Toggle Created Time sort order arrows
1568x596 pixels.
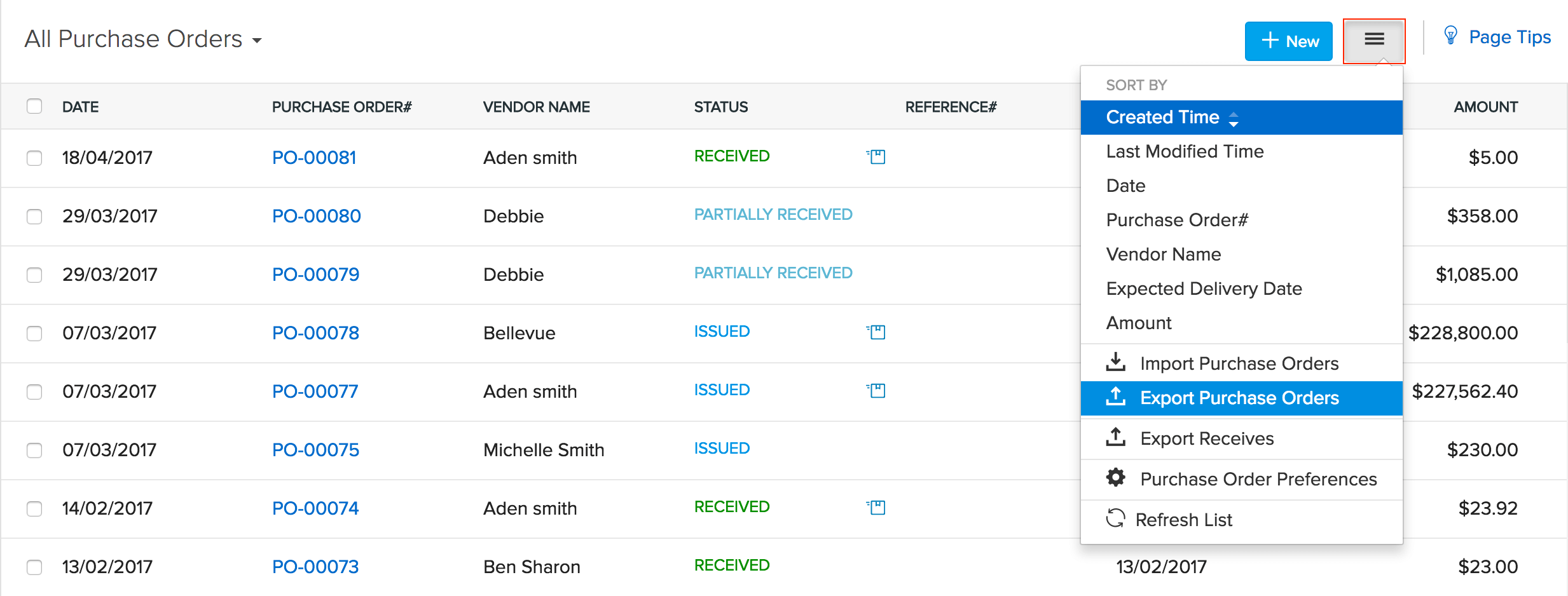tap(1234, 118)
